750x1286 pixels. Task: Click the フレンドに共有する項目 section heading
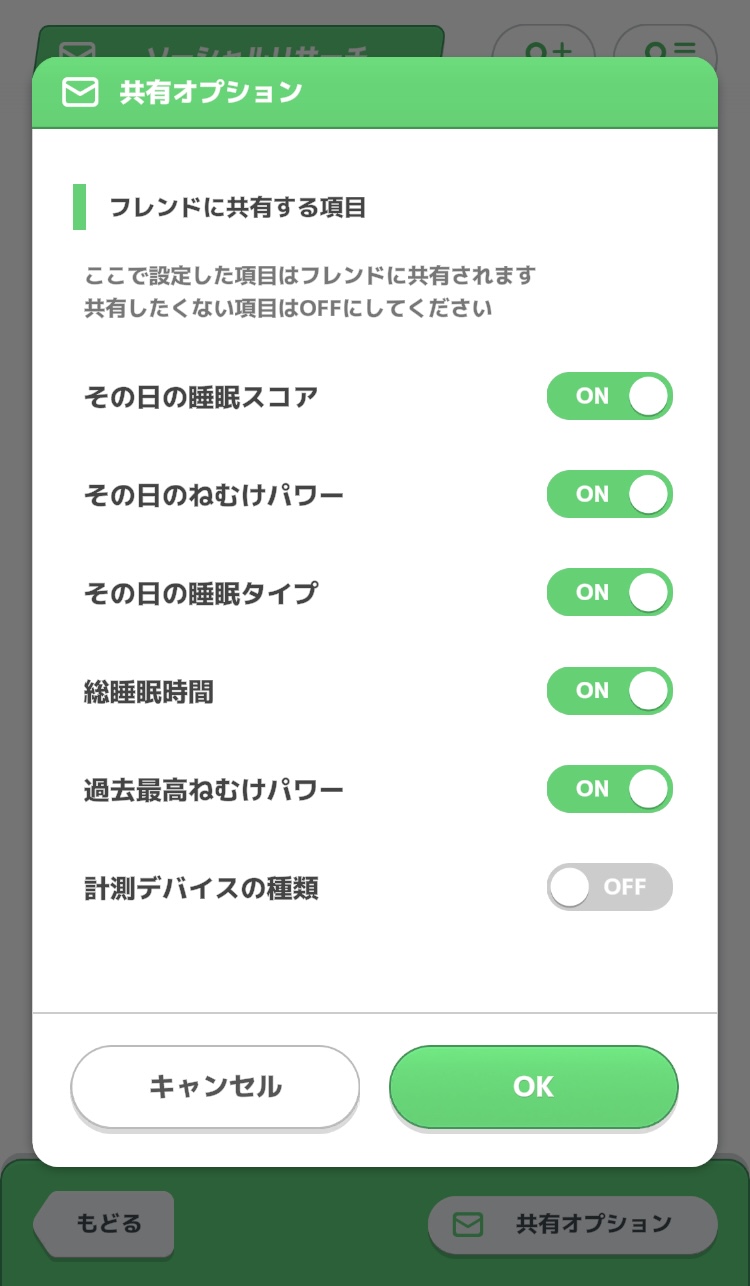pos(237,208)
